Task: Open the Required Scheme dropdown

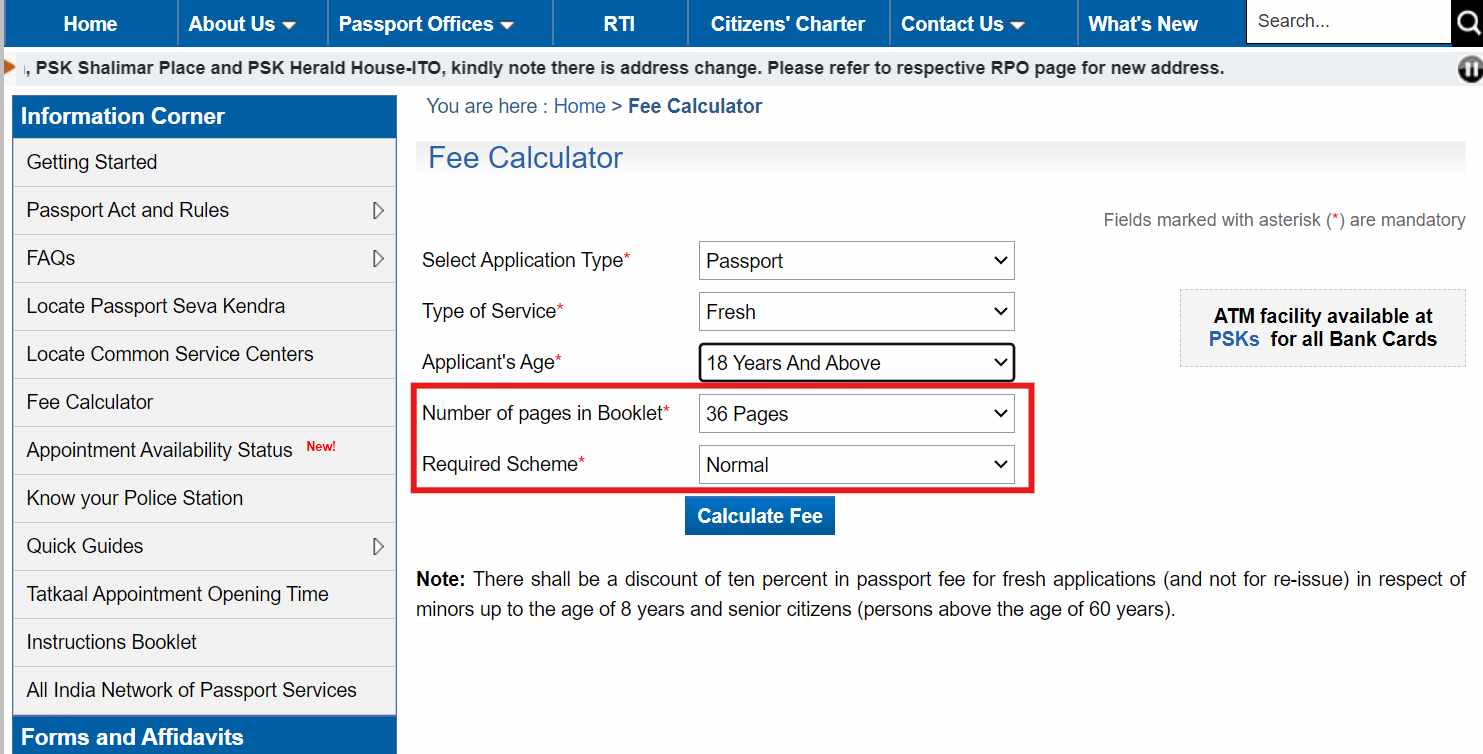Action: coord(856,465)
